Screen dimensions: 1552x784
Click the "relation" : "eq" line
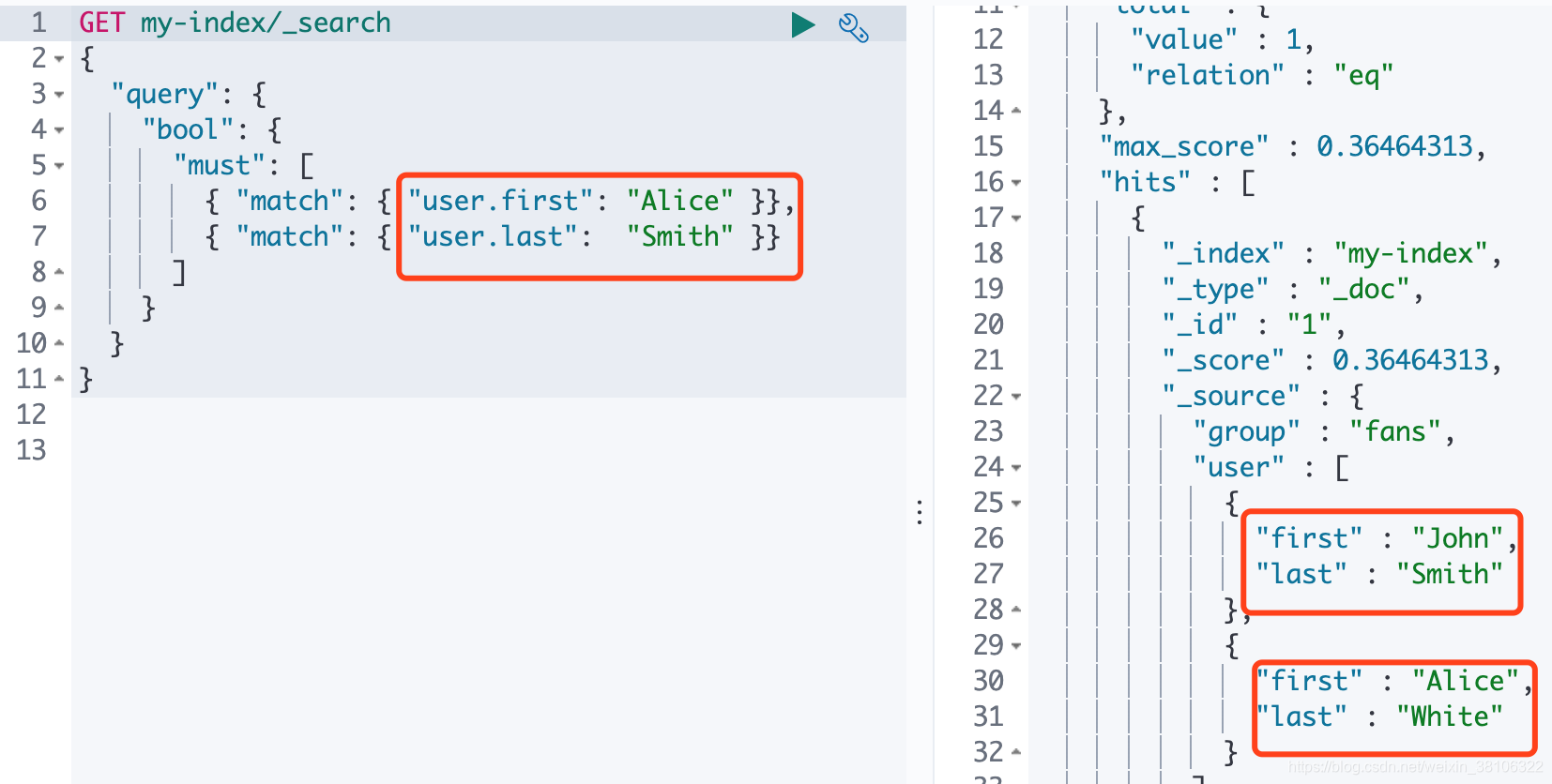(x=1262, y=75)
